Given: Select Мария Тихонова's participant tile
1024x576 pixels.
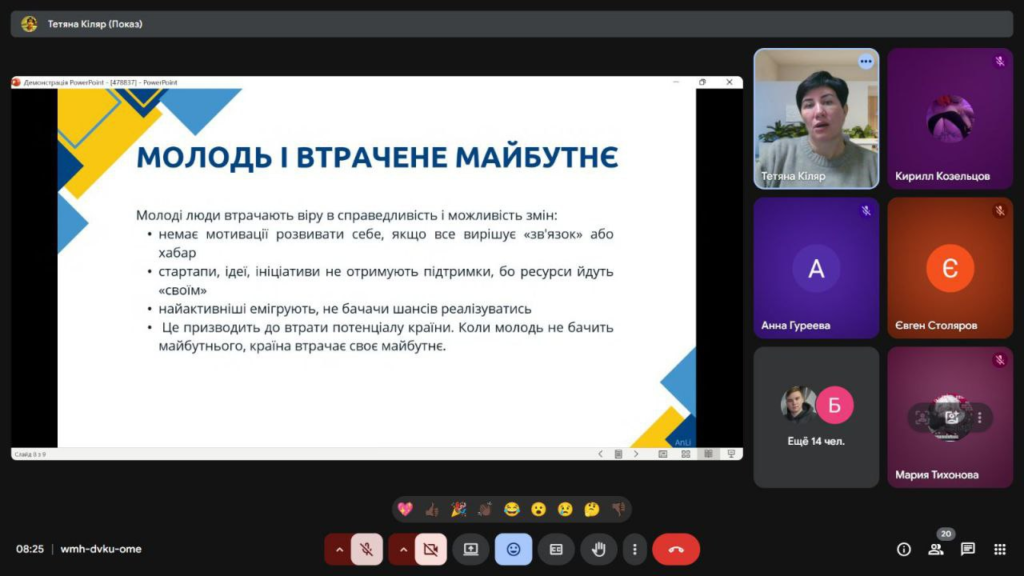Looking at the screenshot, I should pyautogui.click(x=950, y=417).
